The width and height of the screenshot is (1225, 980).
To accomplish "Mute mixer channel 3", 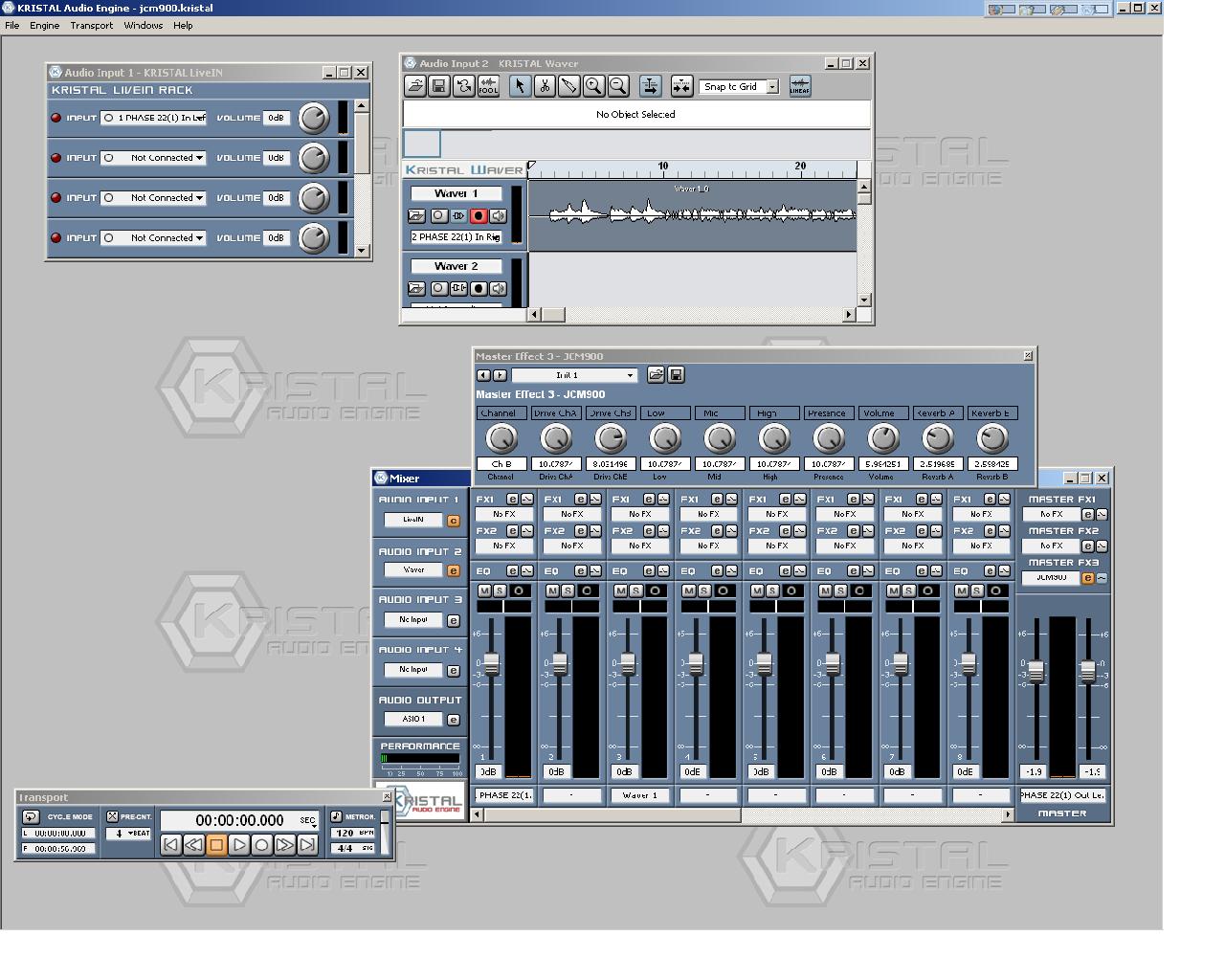I will pos(620,590).
